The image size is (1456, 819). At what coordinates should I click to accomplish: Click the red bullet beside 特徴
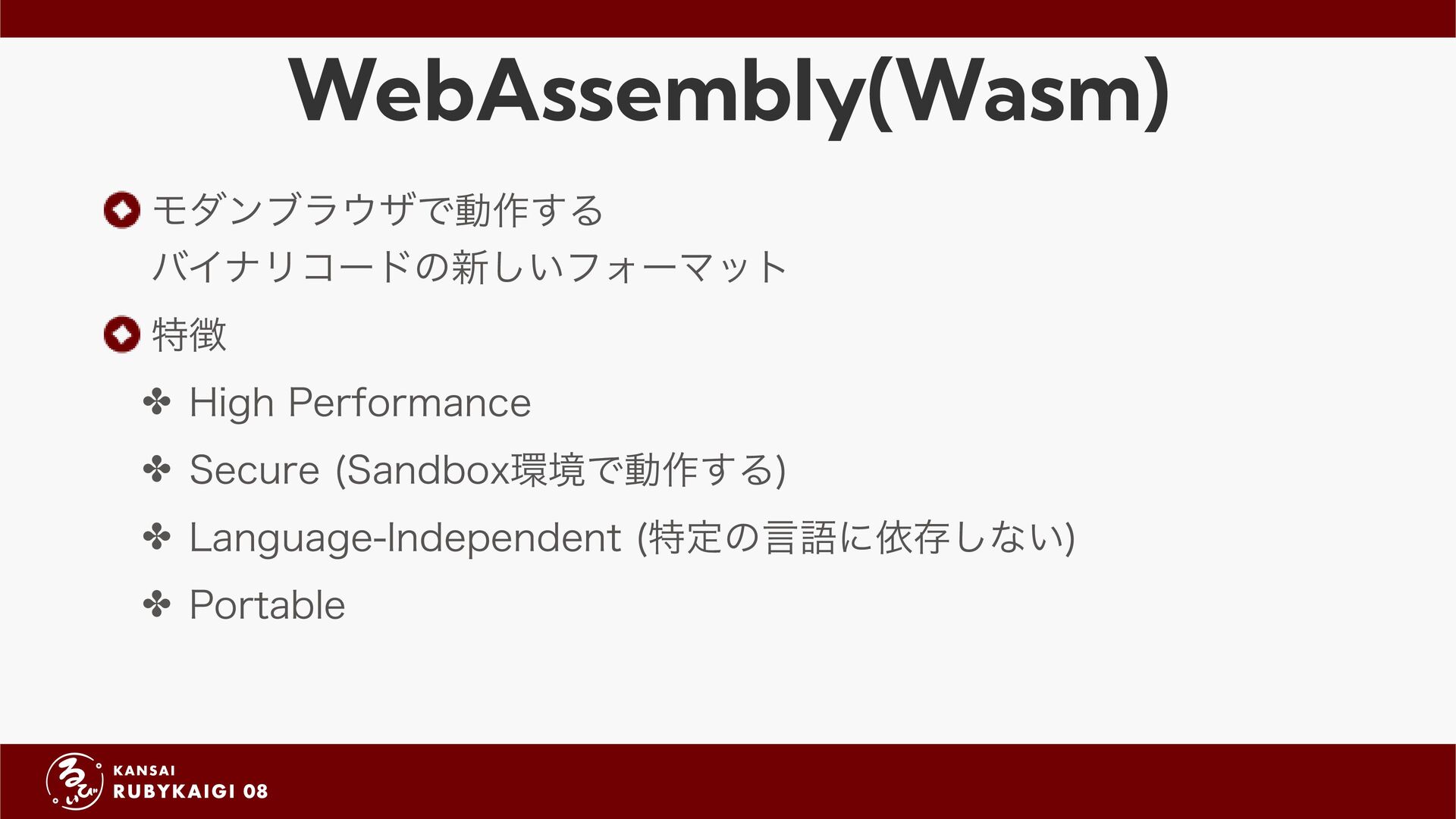122,334
